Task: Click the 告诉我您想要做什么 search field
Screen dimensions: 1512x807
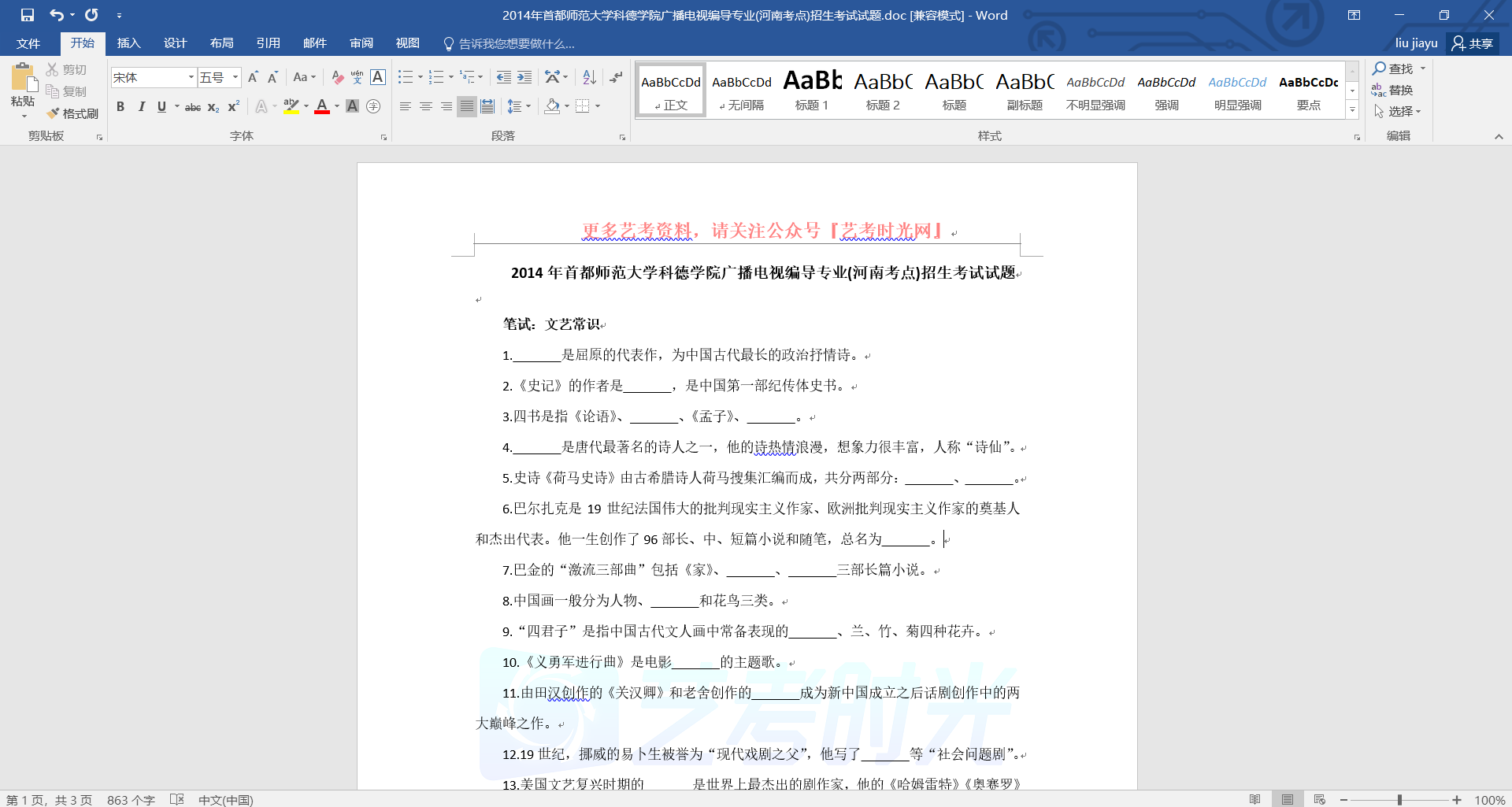Action: (x=516, y=43)
